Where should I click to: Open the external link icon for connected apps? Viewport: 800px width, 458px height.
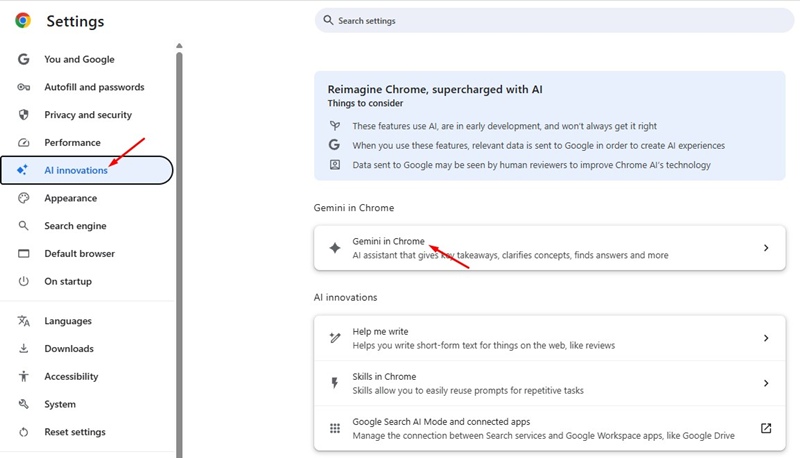(x=766, y=428)
